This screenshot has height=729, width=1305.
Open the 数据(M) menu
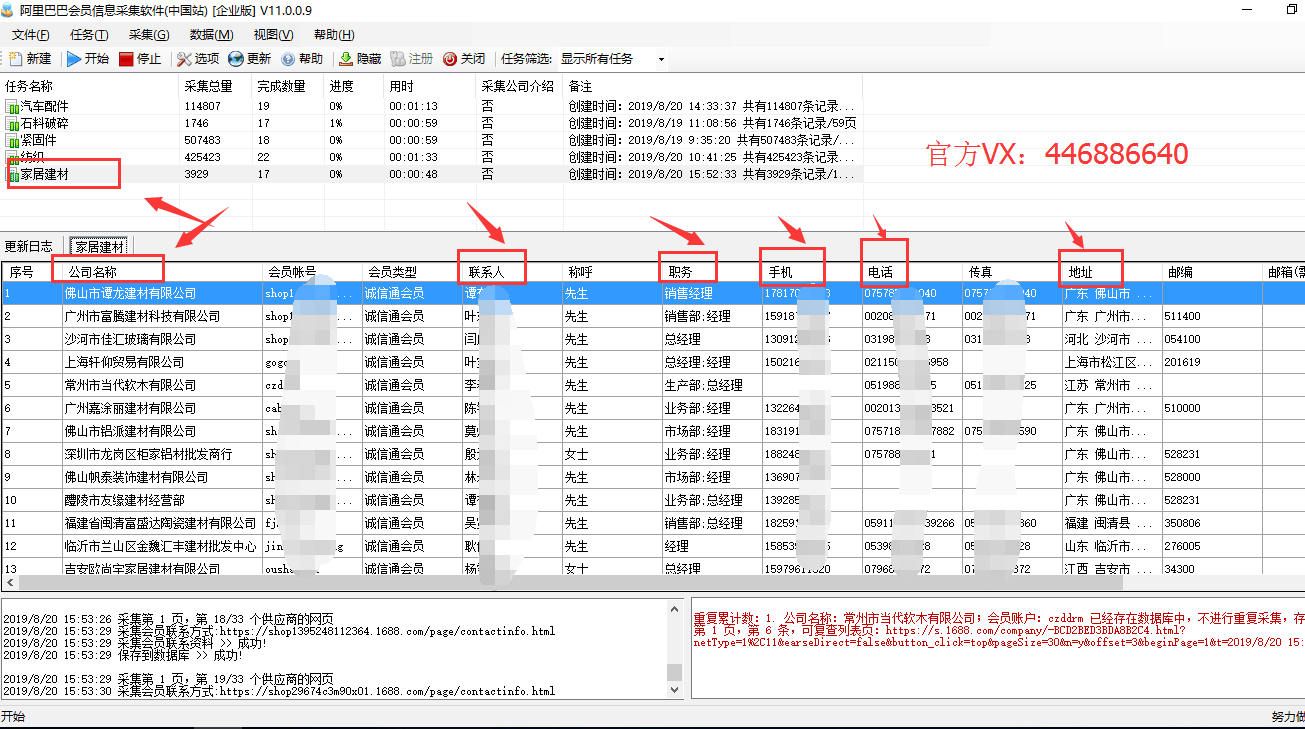click(x=211, y=35)
